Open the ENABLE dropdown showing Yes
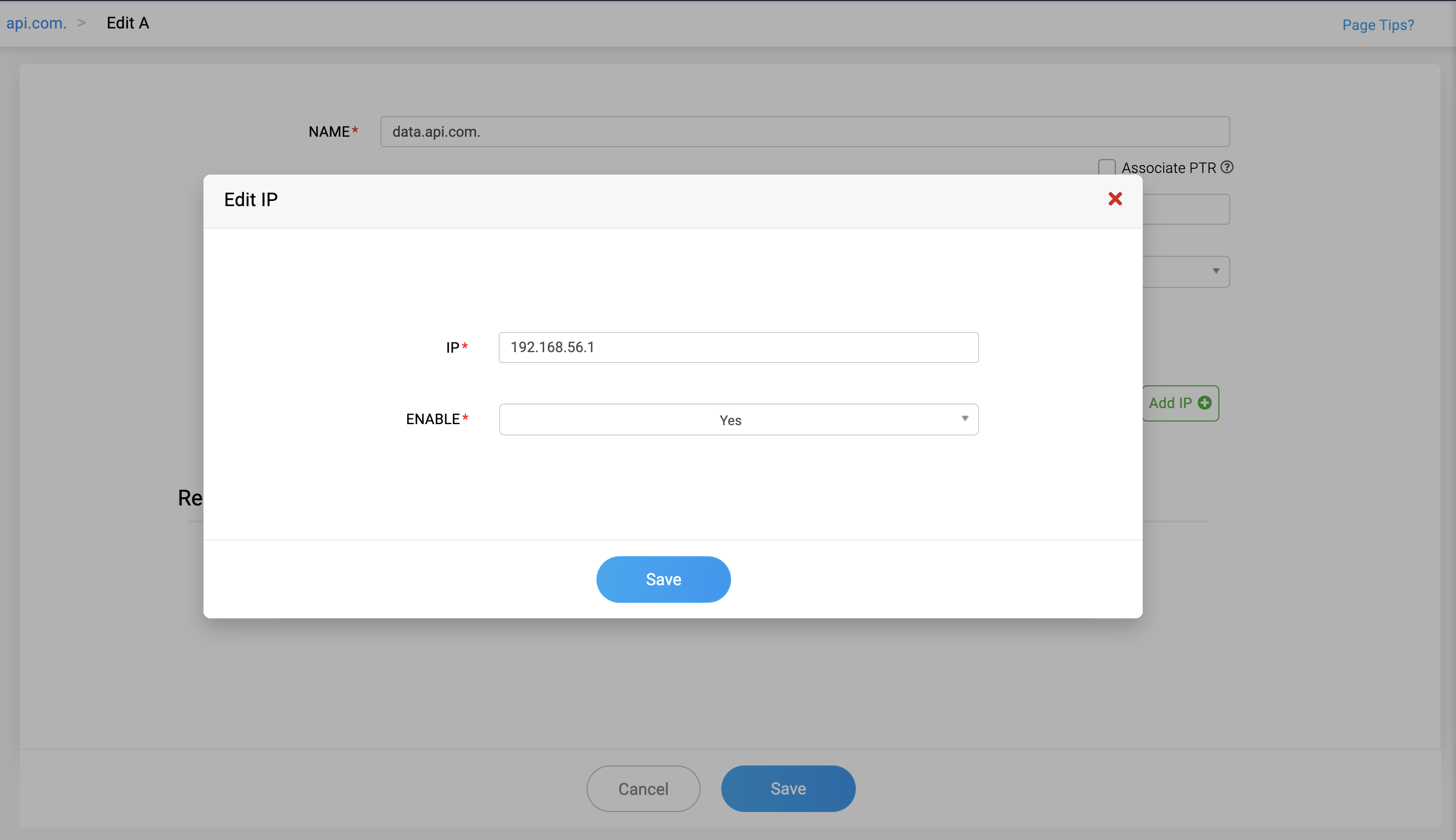The height and width of the screenshot is (840, 1456). (730, 419)
